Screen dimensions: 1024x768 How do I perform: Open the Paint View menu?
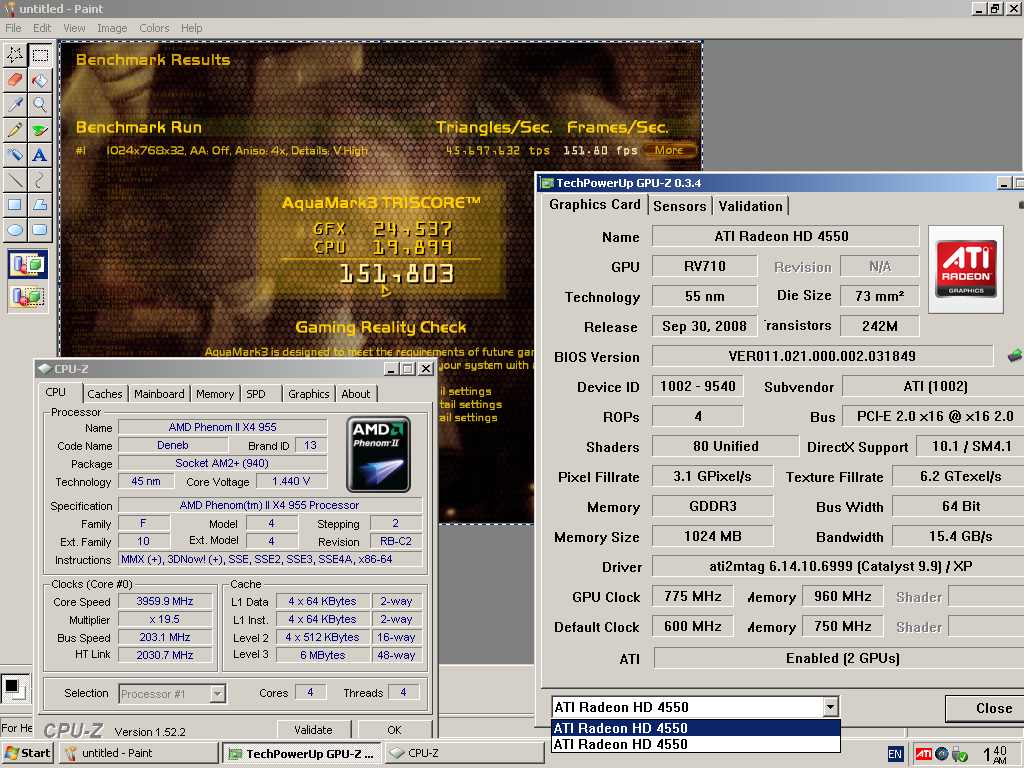click(74, 28)
